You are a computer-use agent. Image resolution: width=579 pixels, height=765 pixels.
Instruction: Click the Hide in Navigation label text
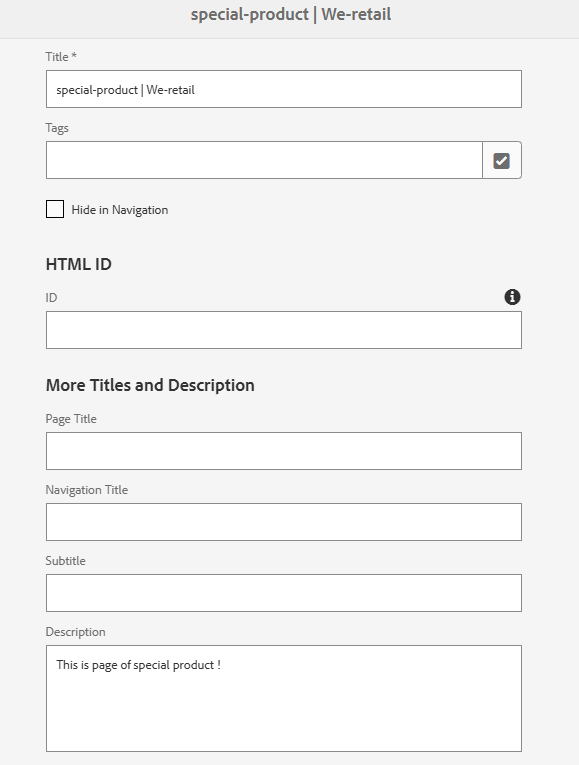click(x=120, y=210)
